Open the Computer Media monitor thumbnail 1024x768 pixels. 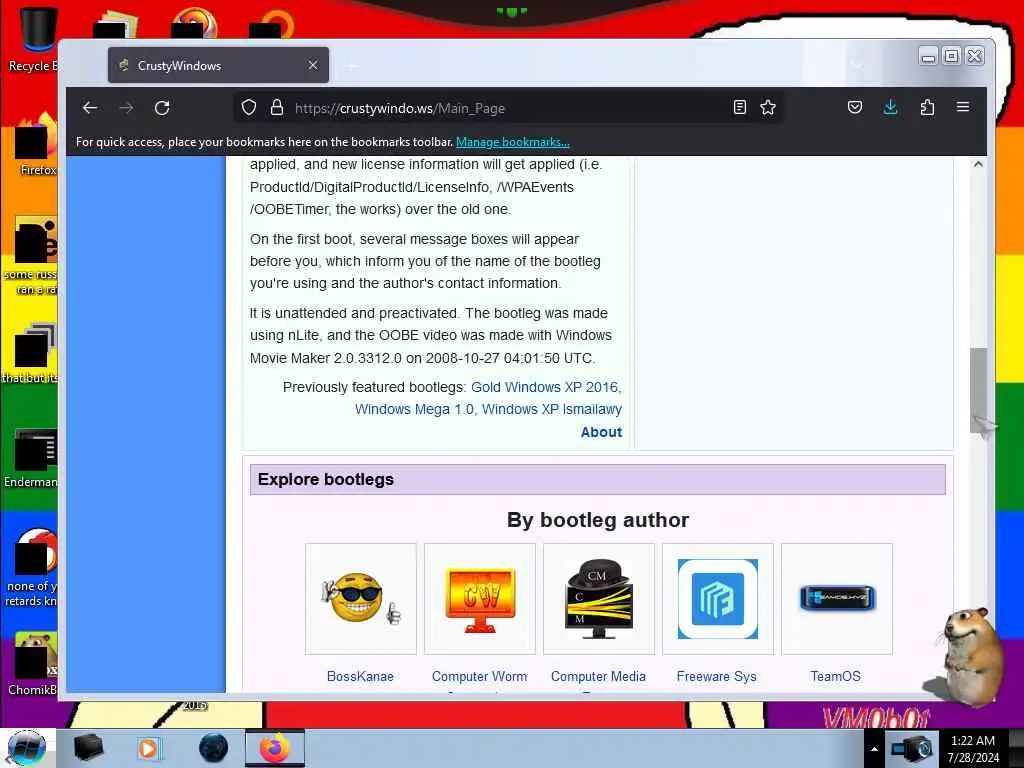coord(599,599)
